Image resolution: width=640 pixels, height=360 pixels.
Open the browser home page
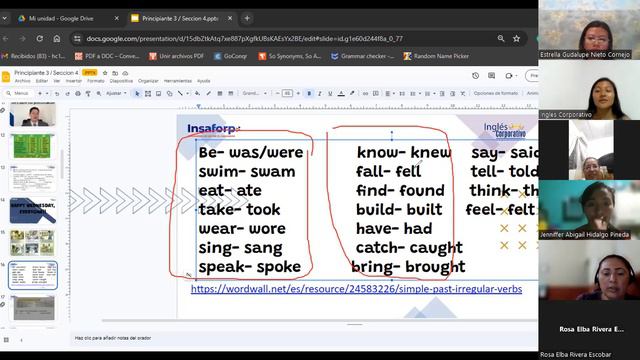[57, 38]
